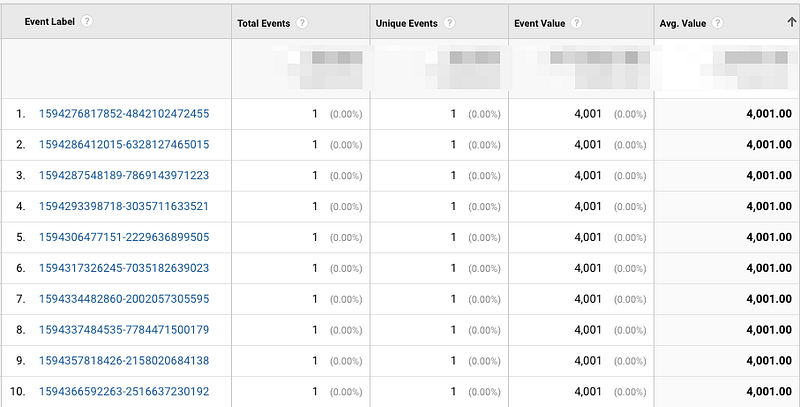Open event label 1594276817852-4842102472455
Image resolution: width=800 pixels, height=407 pixels.
click(124, 114)
